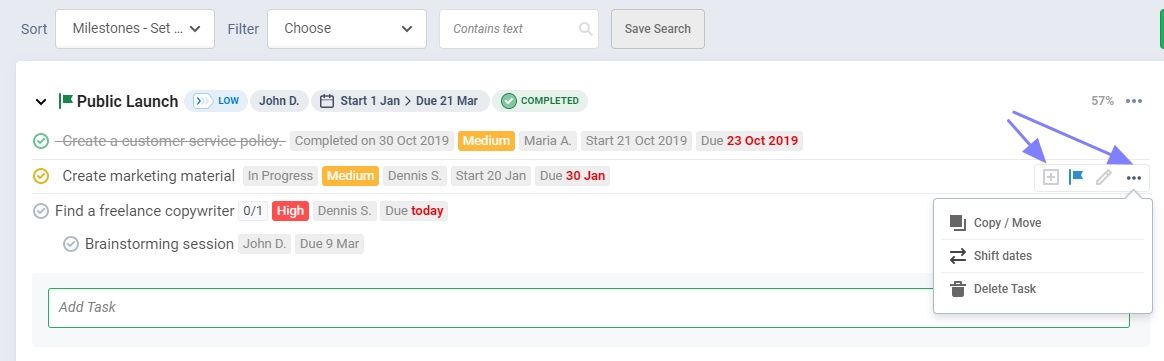Open the task row three-dots menu
The image size is (1164, 361).
1134,178
